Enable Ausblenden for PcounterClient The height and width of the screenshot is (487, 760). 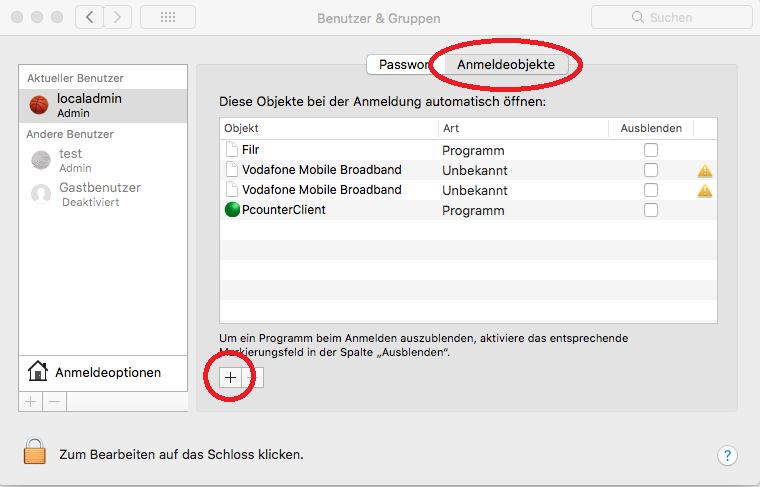(x=651, y=210)
